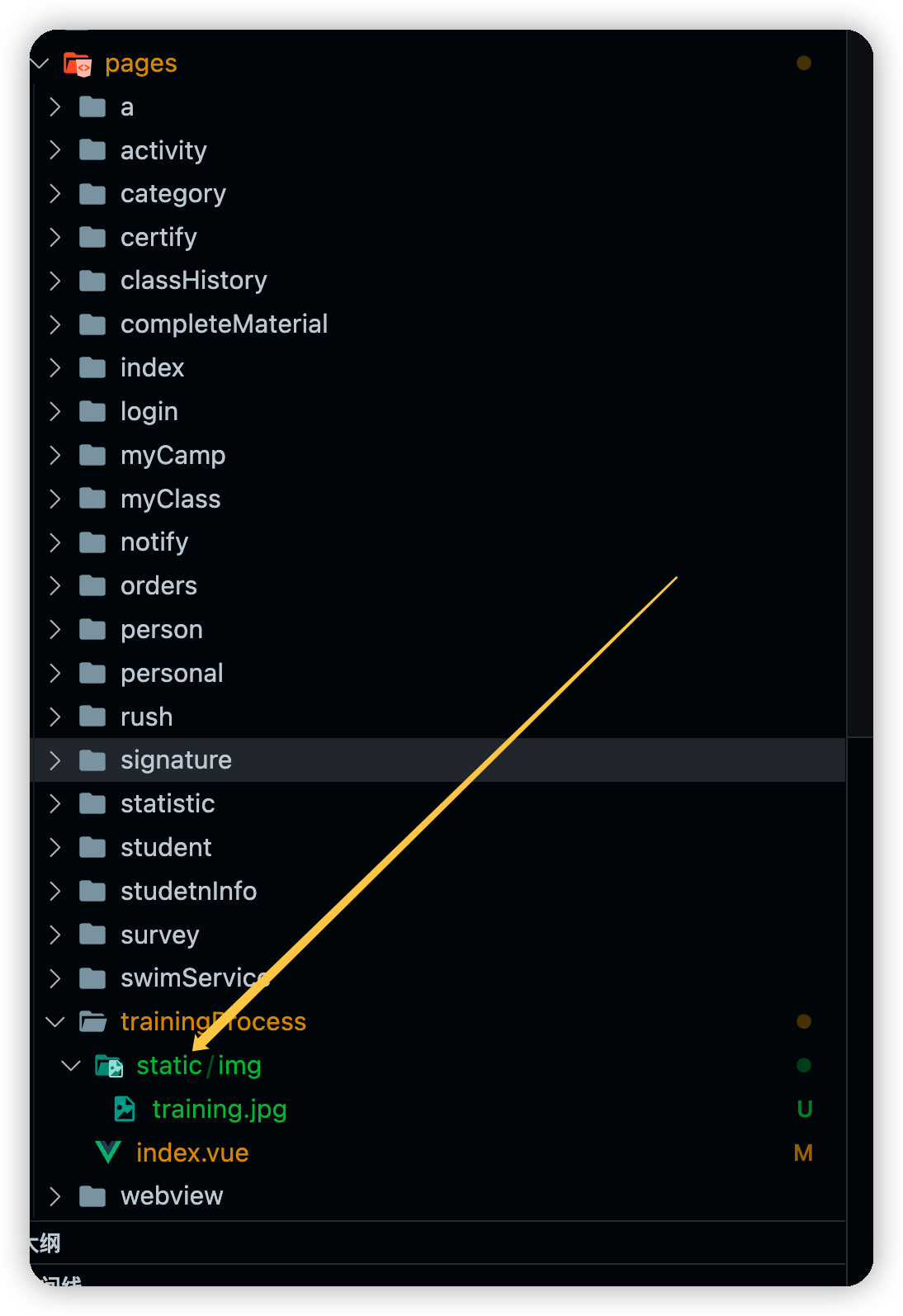The image size is (903, 1316).
Task: Click the webview folder icon
Action: point(92,1196)
